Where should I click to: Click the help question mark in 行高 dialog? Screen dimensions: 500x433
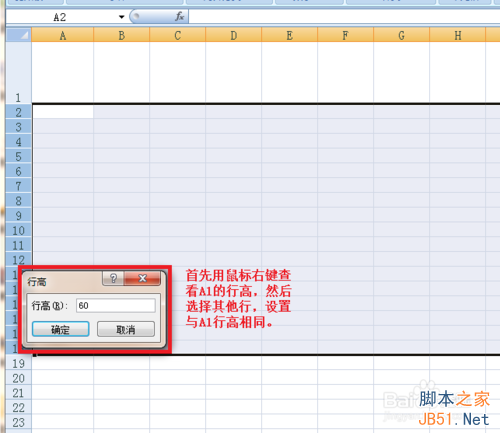(113, 278)
